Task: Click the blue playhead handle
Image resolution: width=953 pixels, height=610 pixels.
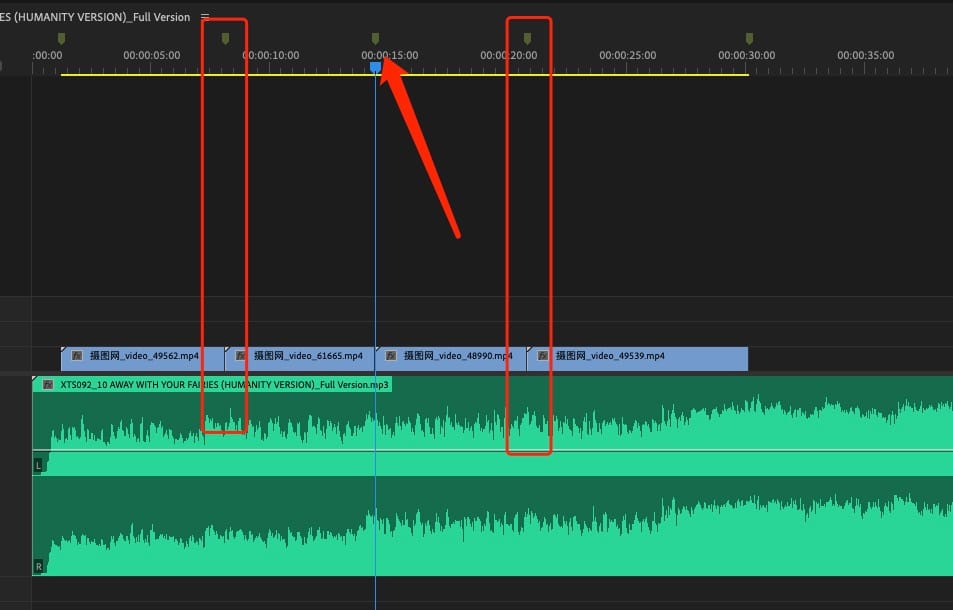Action: point(376,66)
